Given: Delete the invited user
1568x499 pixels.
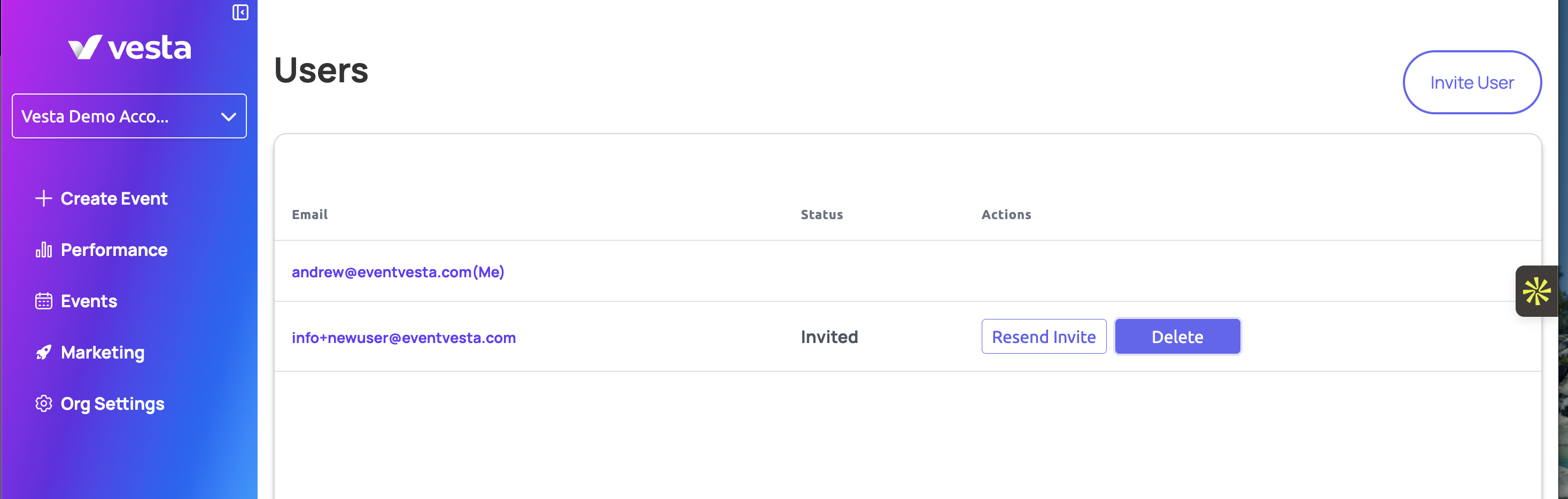Looking at the screenshot, I should 1177,337.
